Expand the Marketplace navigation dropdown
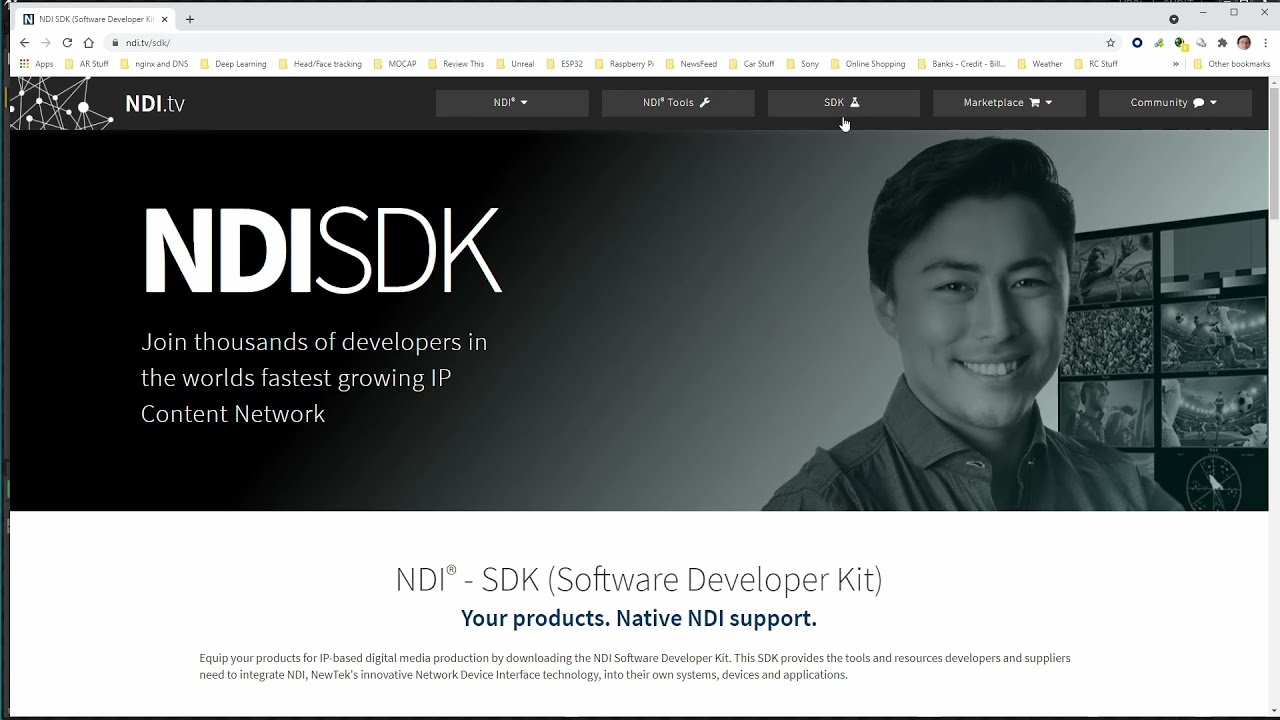The image size is (1280, 720). (1009, 103)
